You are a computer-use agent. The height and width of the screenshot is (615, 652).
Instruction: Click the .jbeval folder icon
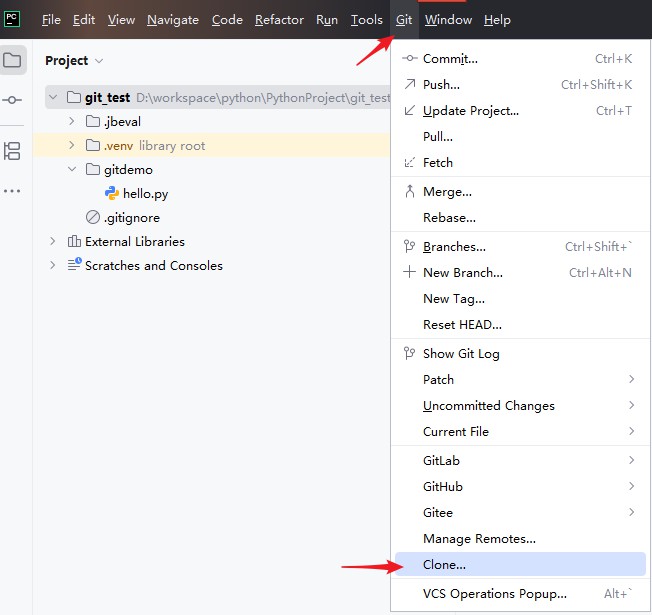click(x=93, y=121)
